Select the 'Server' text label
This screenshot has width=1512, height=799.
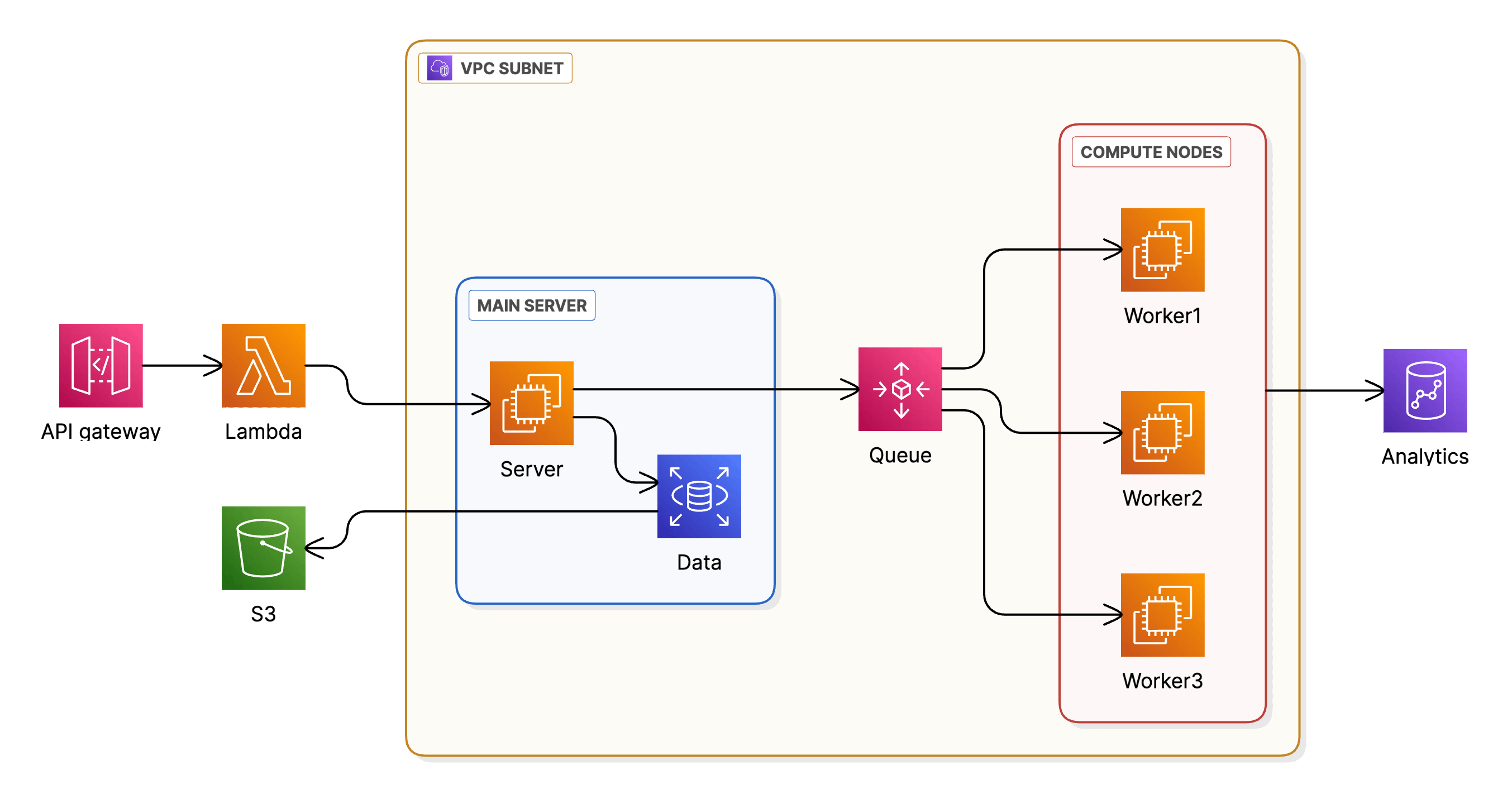click(532, 470)
